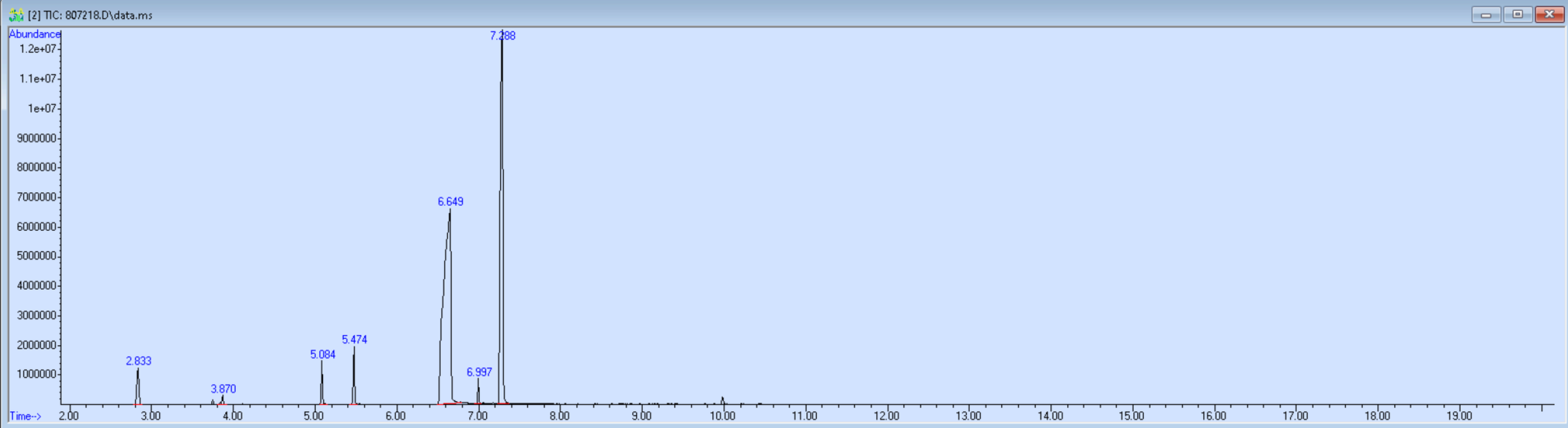Click the 1.1e+07 abundance tick label
The image size is (1568, 428).
pos(38,78)
